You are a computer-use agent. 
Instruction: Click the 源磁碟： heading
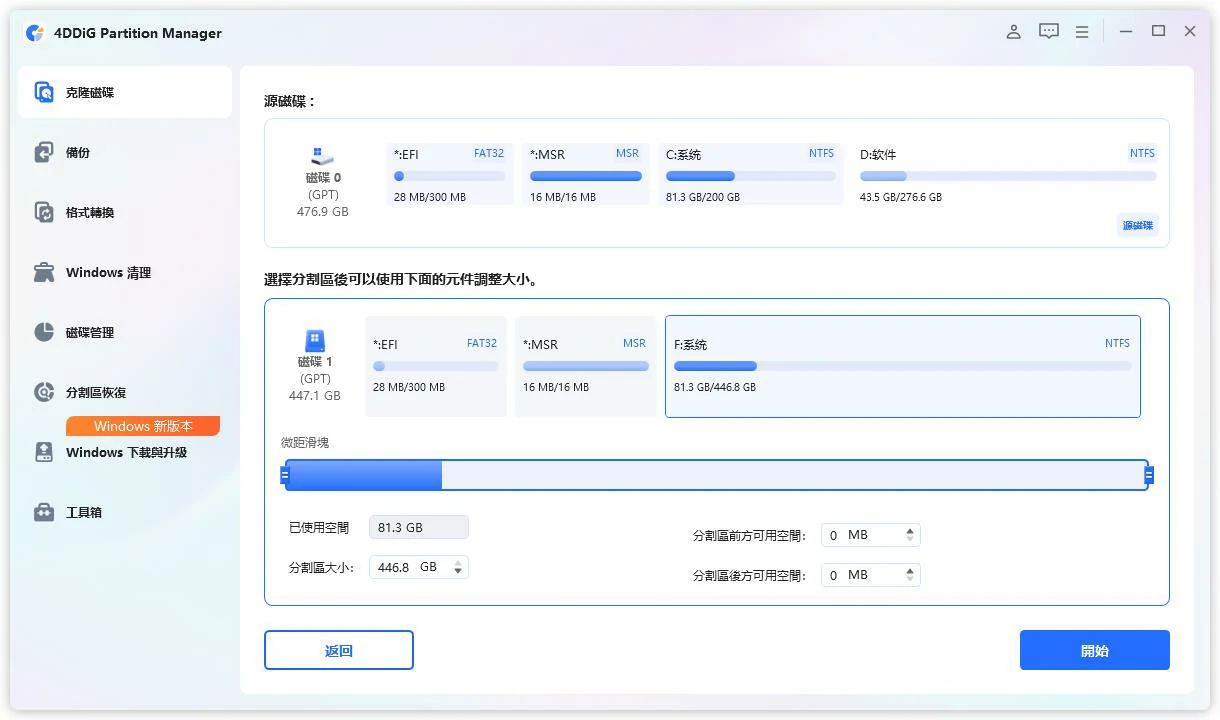point(290,102)
